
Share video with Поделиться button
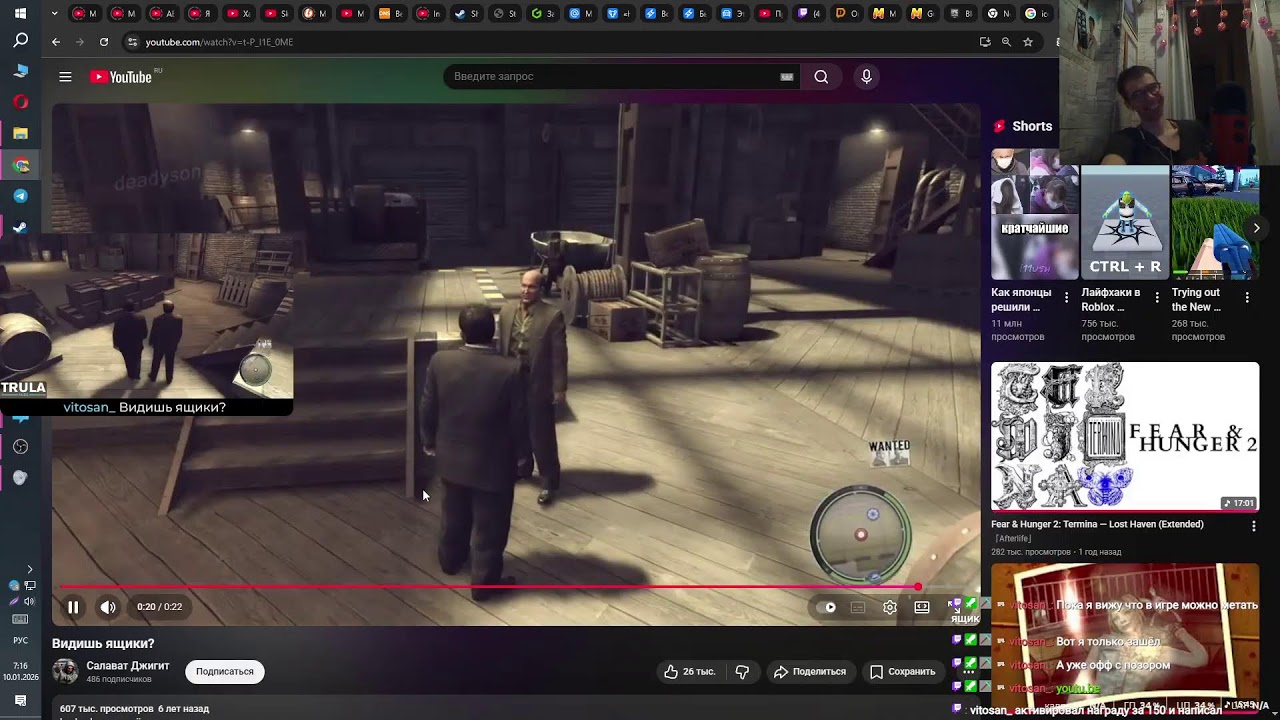tap(810, 672)
